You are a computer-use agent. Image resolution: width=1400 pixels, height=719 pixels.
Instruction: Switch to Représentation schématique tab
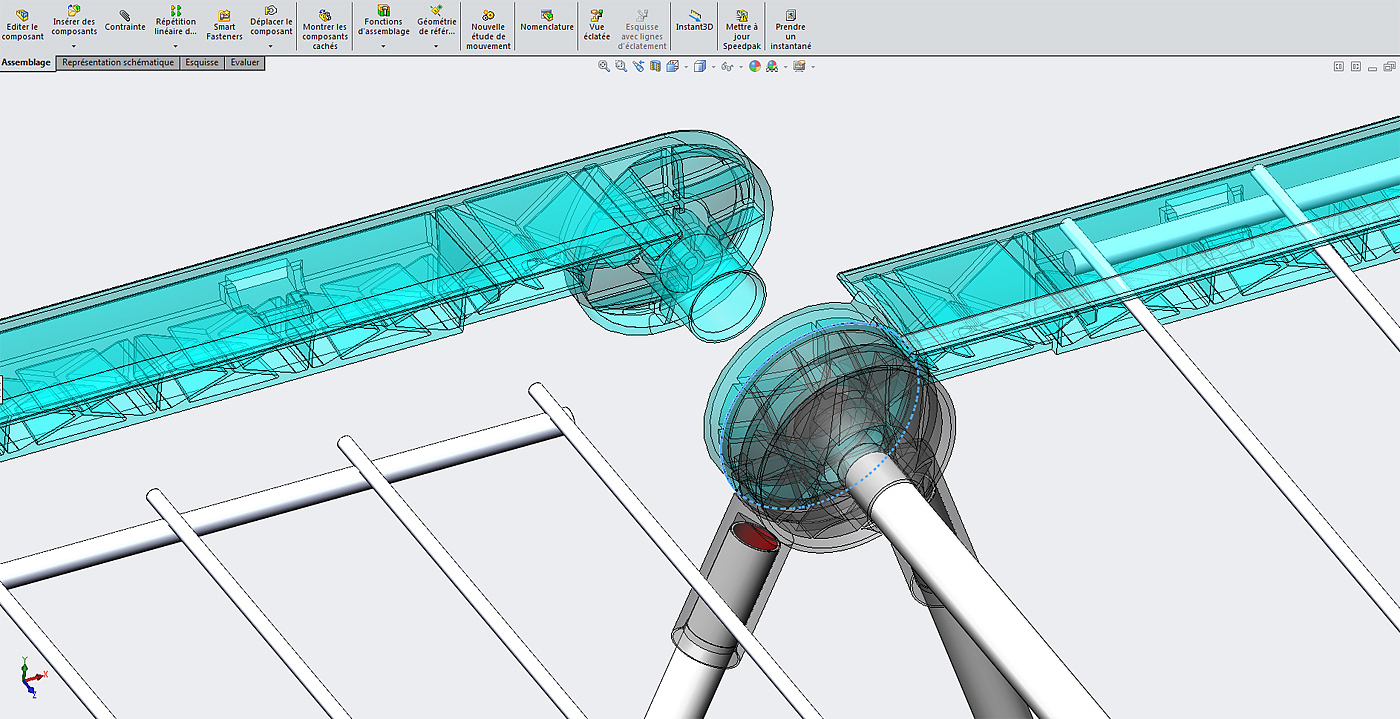118,63
